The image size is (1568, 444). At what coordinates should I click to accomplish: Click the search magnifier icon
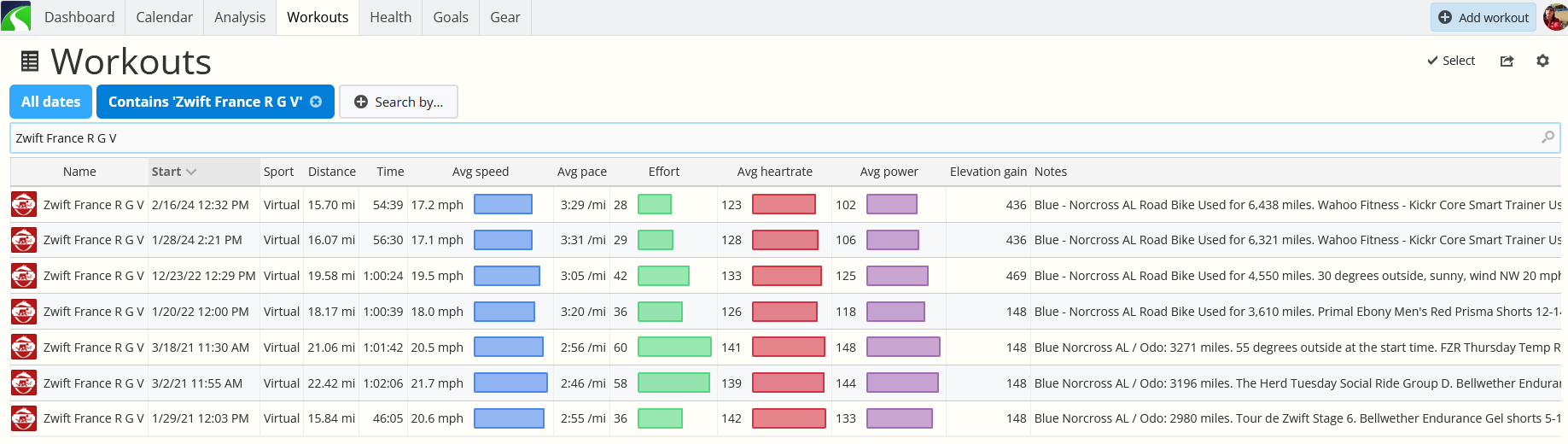pyautogui.click(x=1548, y=137)
